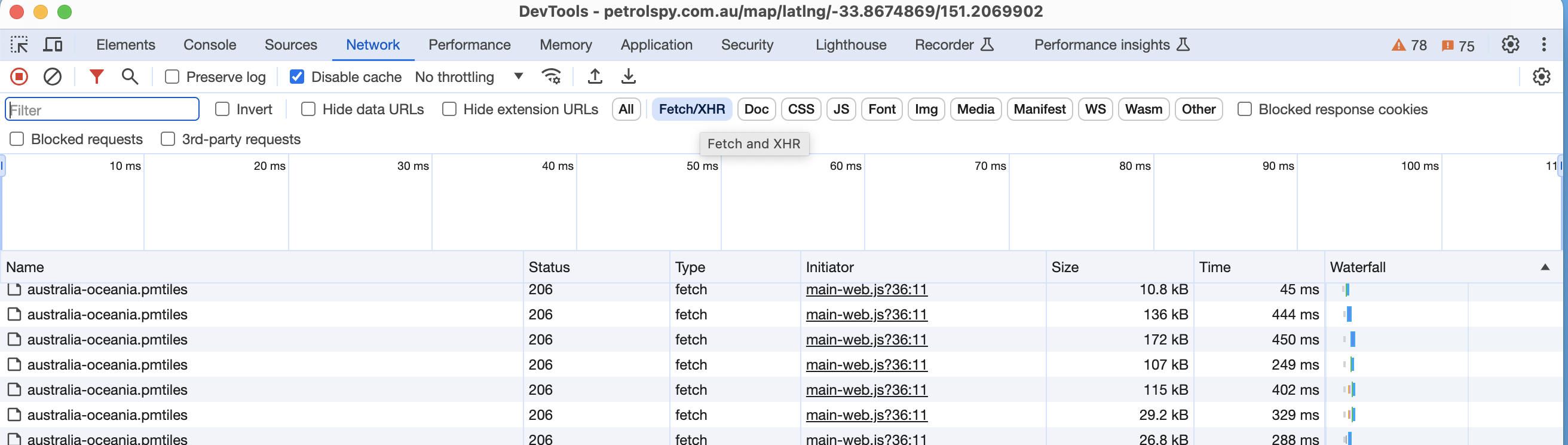
Task: Click the export HAR download icon
Action: click(x=628, y=77)
